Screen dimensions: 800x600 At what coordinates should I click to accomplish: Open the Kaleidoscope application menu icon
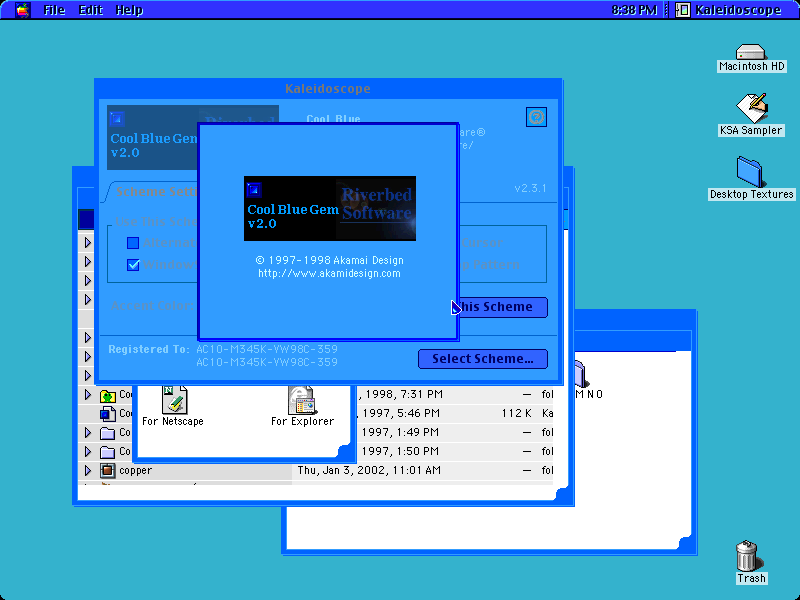pos(682,10)
